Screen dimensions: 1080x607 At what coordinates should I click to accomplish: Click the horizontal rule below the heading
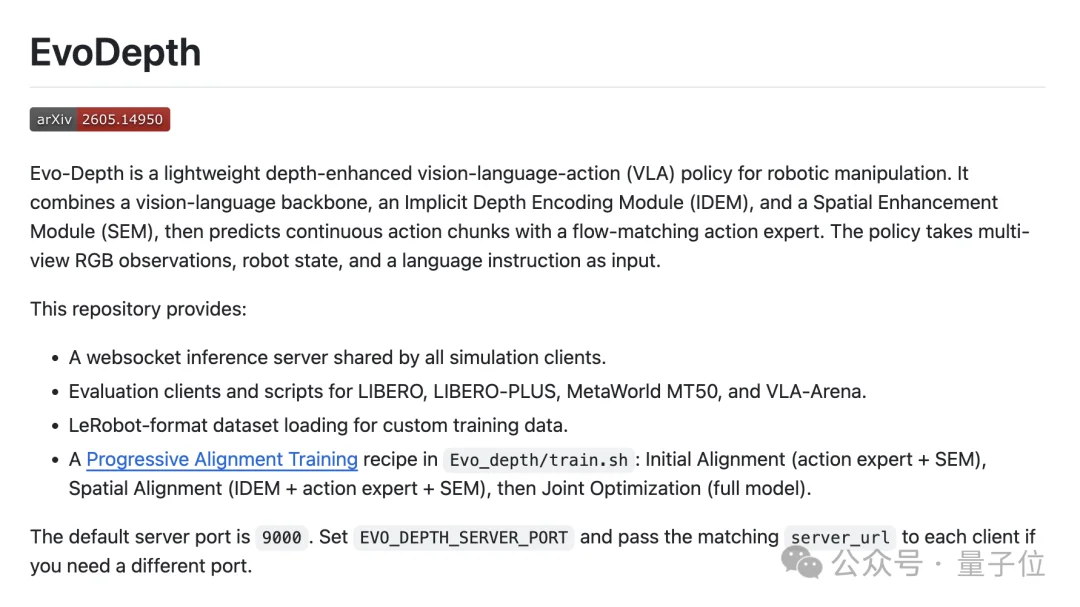click(x=537, y=88)
